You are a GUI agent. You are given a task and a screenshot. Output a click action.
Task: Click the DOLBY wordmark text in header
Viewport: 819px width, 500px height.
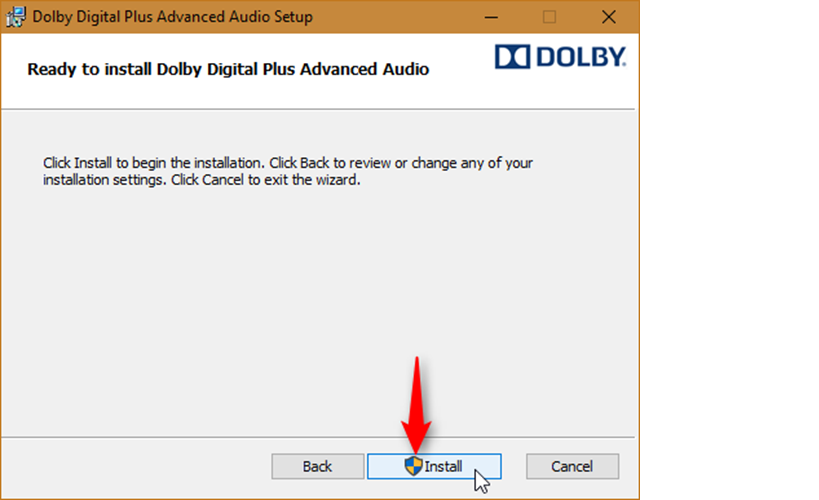click(x=580, y=56)
